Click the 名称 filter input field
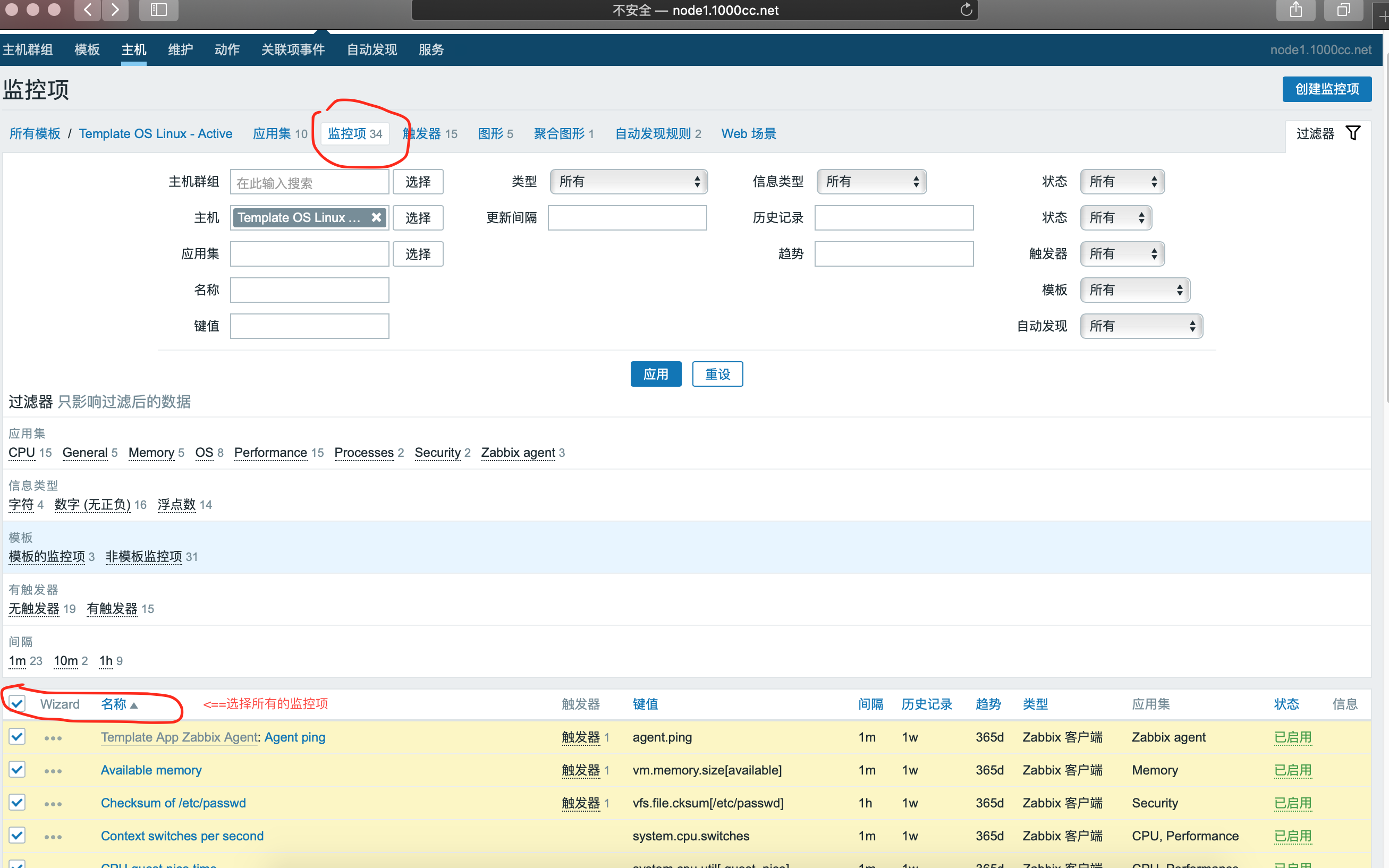The image size is (1389, 868). click(x=309, y=290)
